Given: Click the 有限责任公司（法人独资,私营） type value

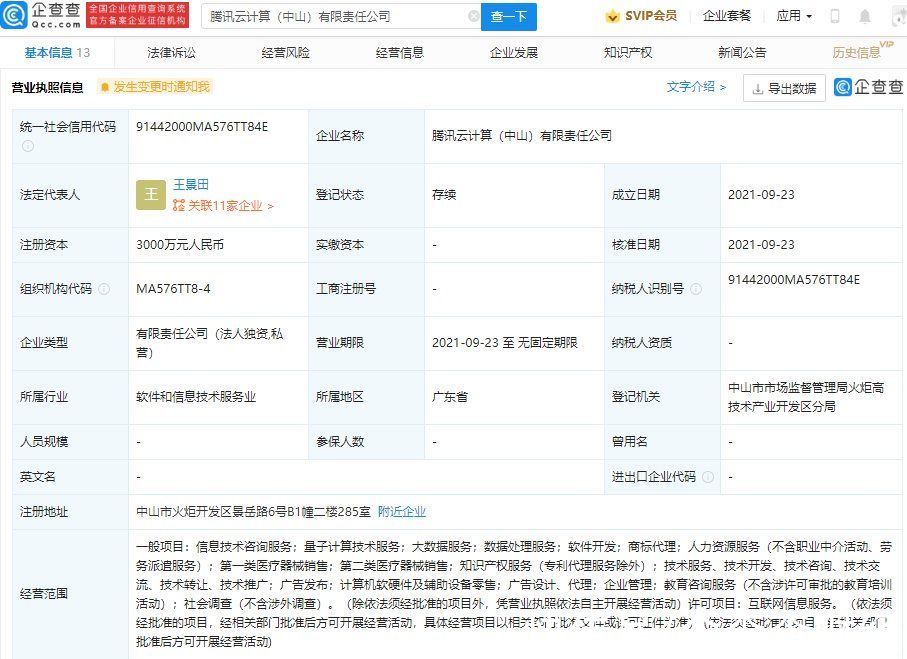Looking at the screenshot, I should [209, 343].
